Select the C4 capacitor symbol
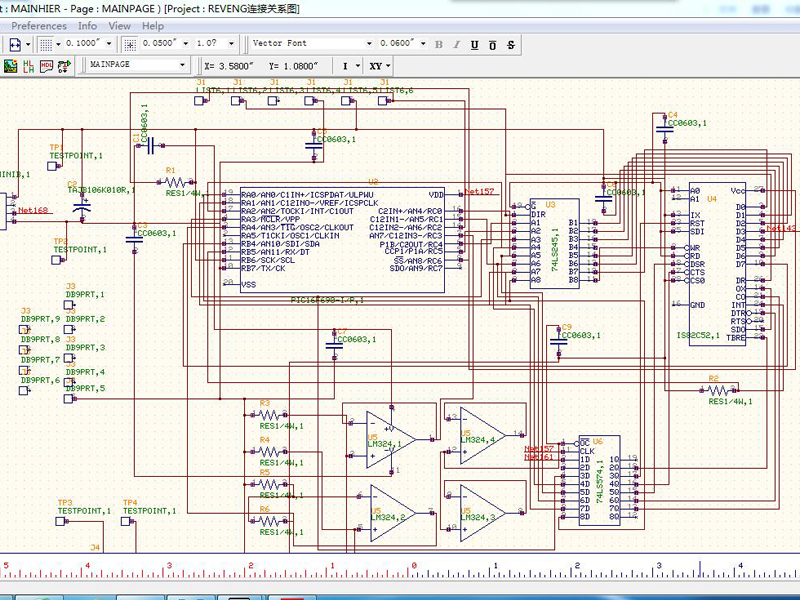800x600 pixels. pyautogui.click(x=664, y=129)
